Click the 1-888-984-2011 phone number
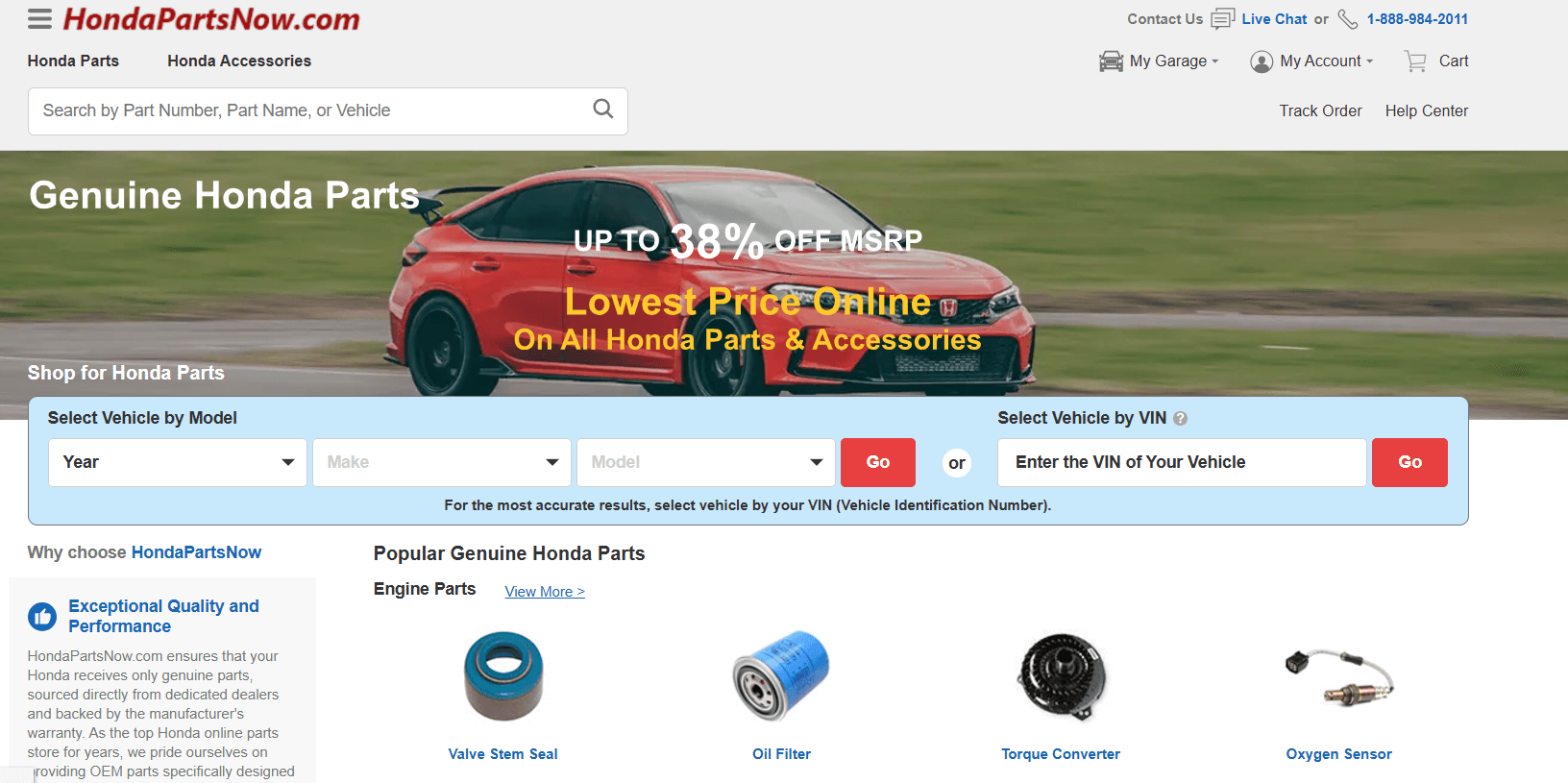The image size is (1568, 783). pos(1417,19)
